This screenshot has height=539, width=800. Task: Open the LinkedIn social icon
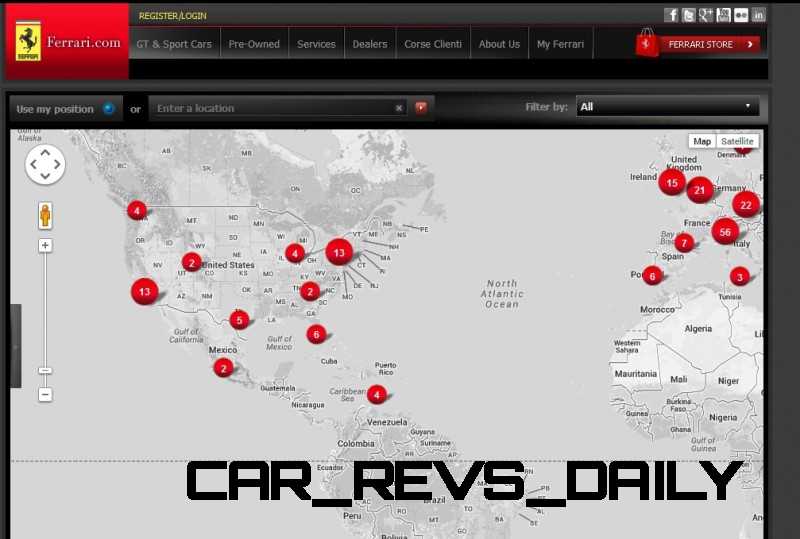pos(759,15)
